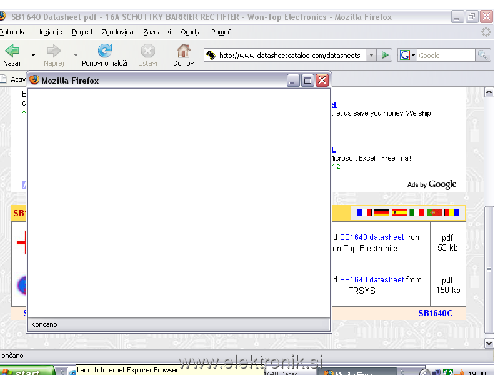Click the Firefox logo in the popup title bar
The image size is (500, 375).
[34, 80]
